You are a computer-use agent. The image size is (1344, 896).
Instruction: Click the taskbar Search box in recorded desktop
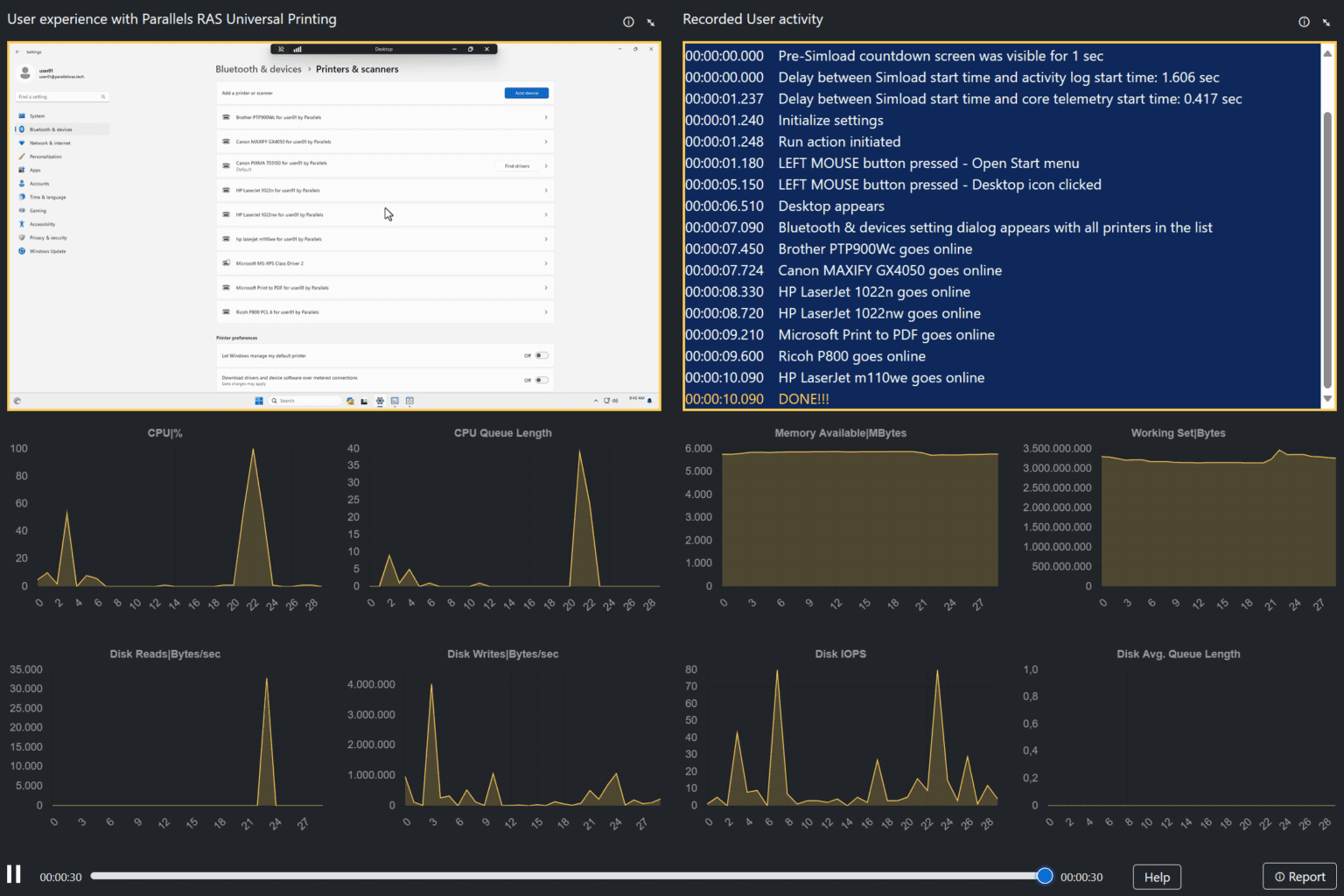coord(304,401)
